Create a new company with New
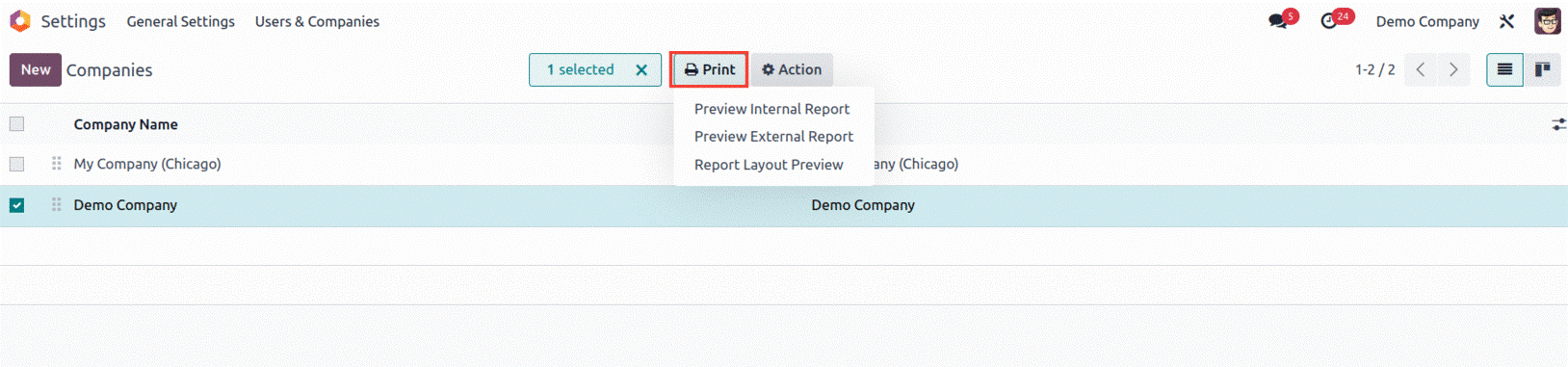This screenshot has width=1568, height=367. point(36,69)
